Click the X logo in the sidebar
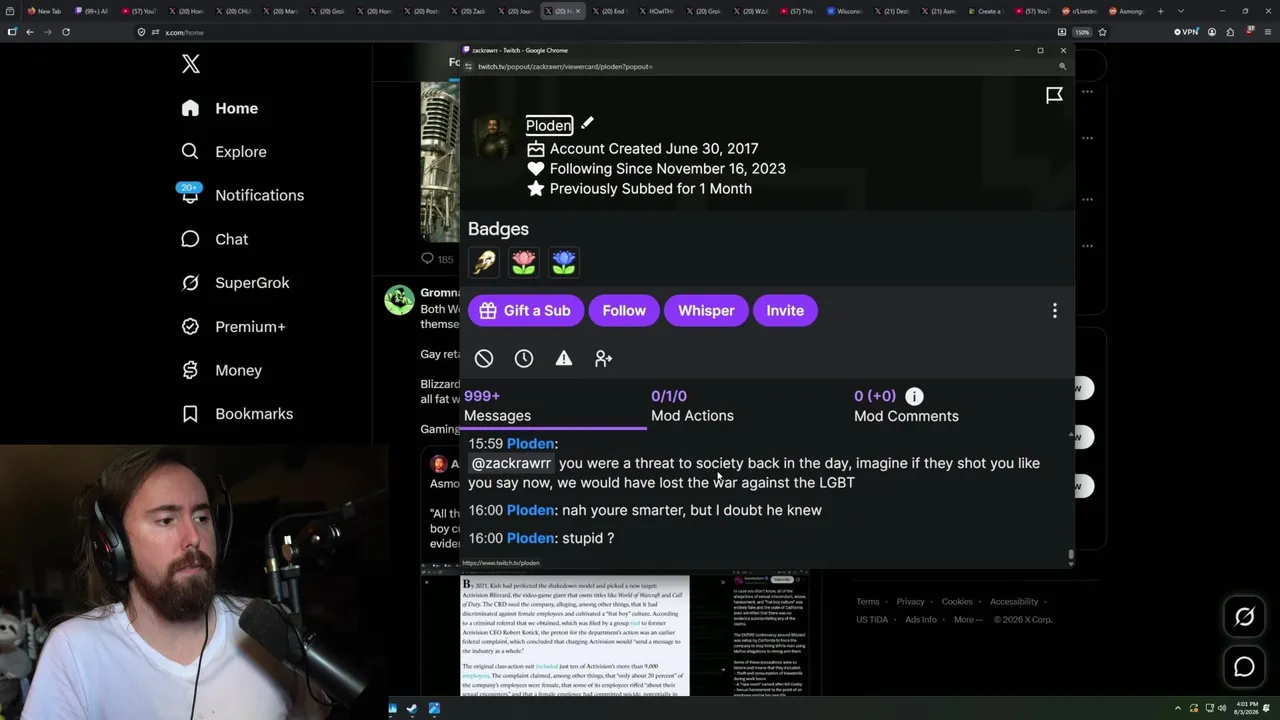This screenshot has height=720, width=1280. tap(191, 65)
